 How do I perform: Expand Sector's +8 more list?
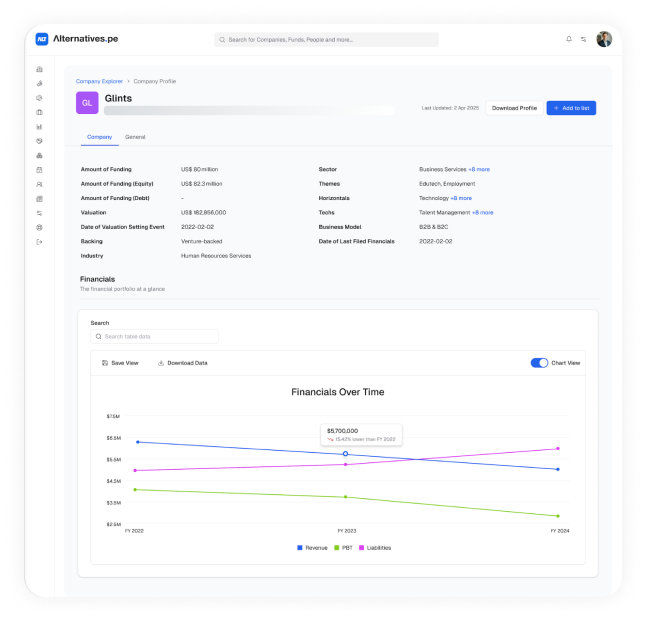tap(479, 169)
